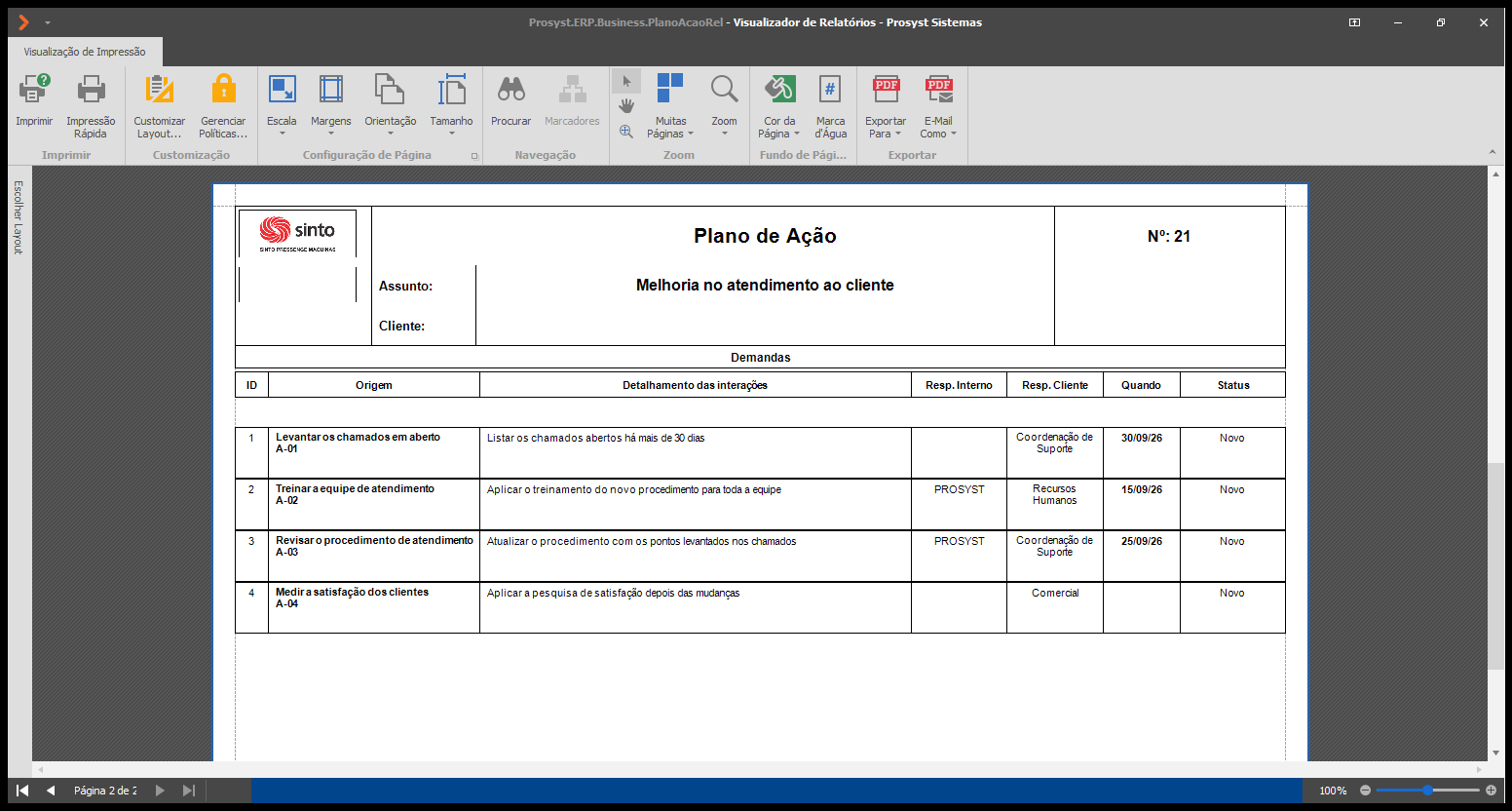
Task: Collapse the ribbon with the arrow
Action: [x=1492, y=152]
